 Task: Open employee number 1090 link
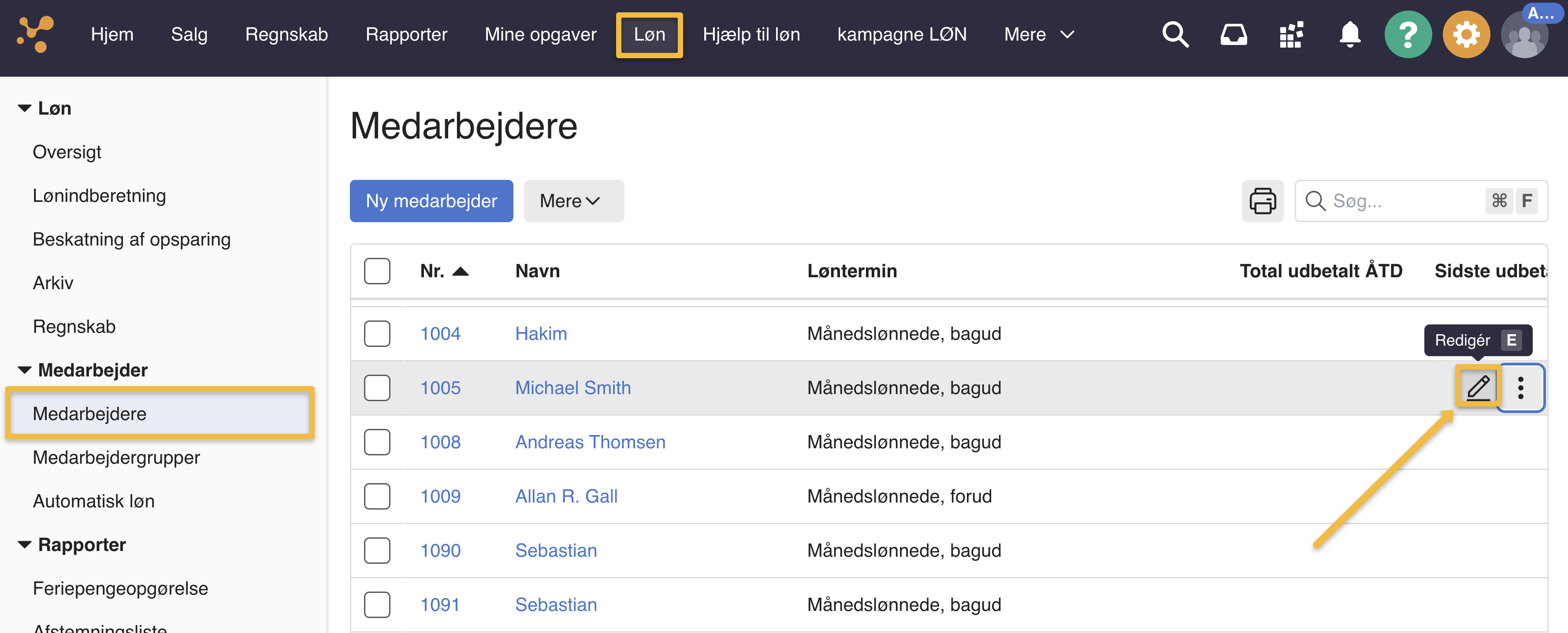point(440,550)
